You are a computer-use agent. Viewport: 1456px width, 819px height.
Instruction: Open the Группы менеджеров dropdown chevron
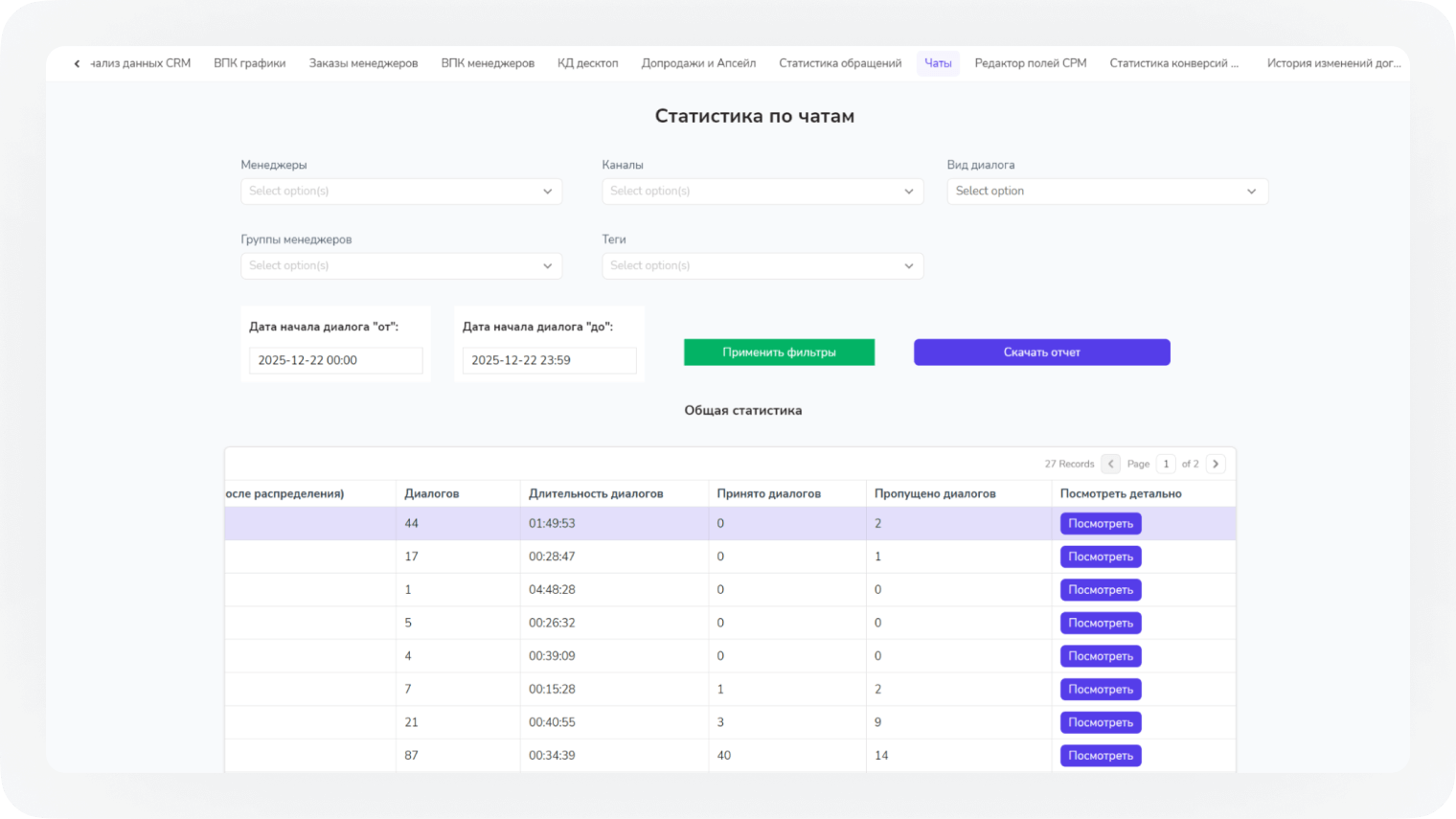tap(548, 265)
